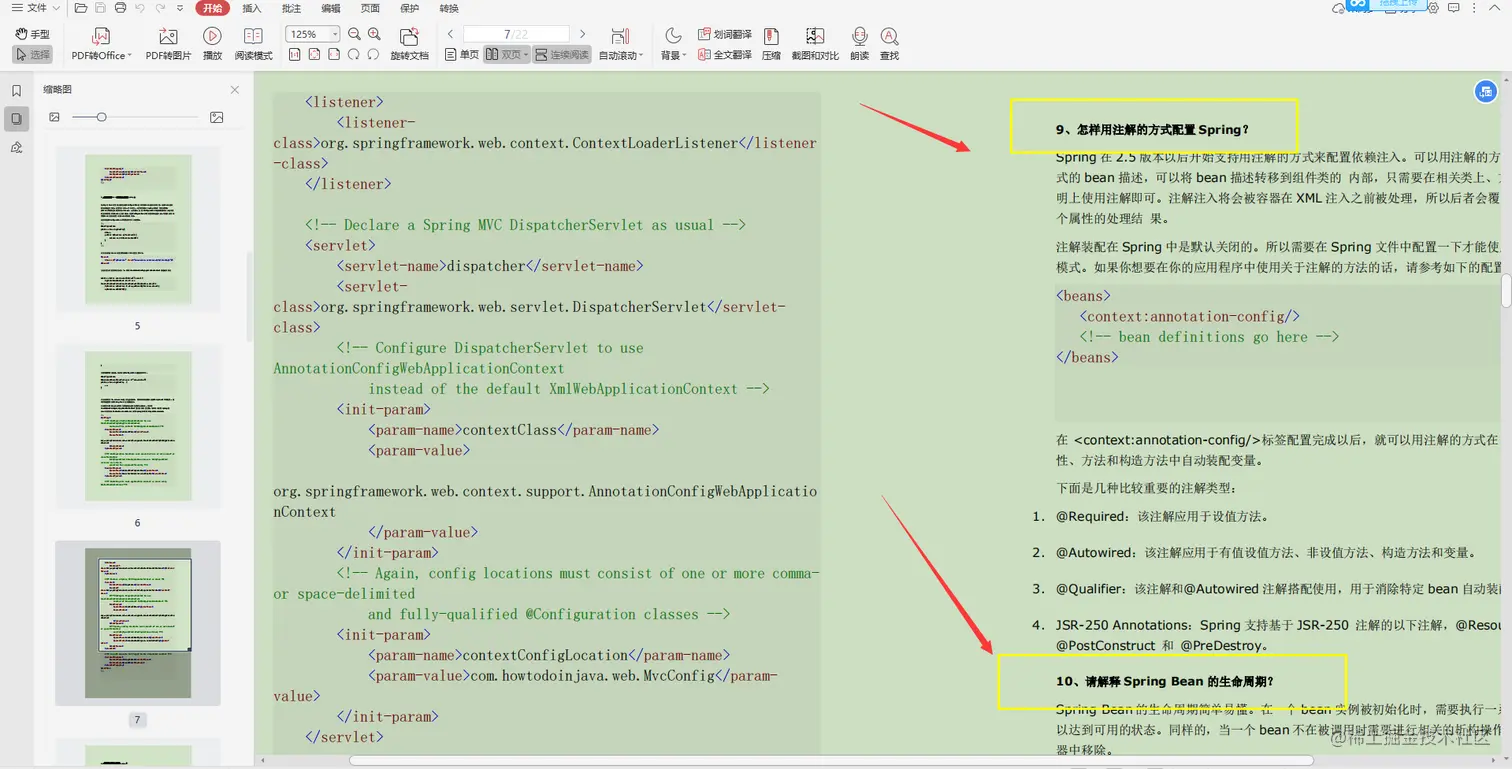Switch to the 插入 tab

click(252, 8)
